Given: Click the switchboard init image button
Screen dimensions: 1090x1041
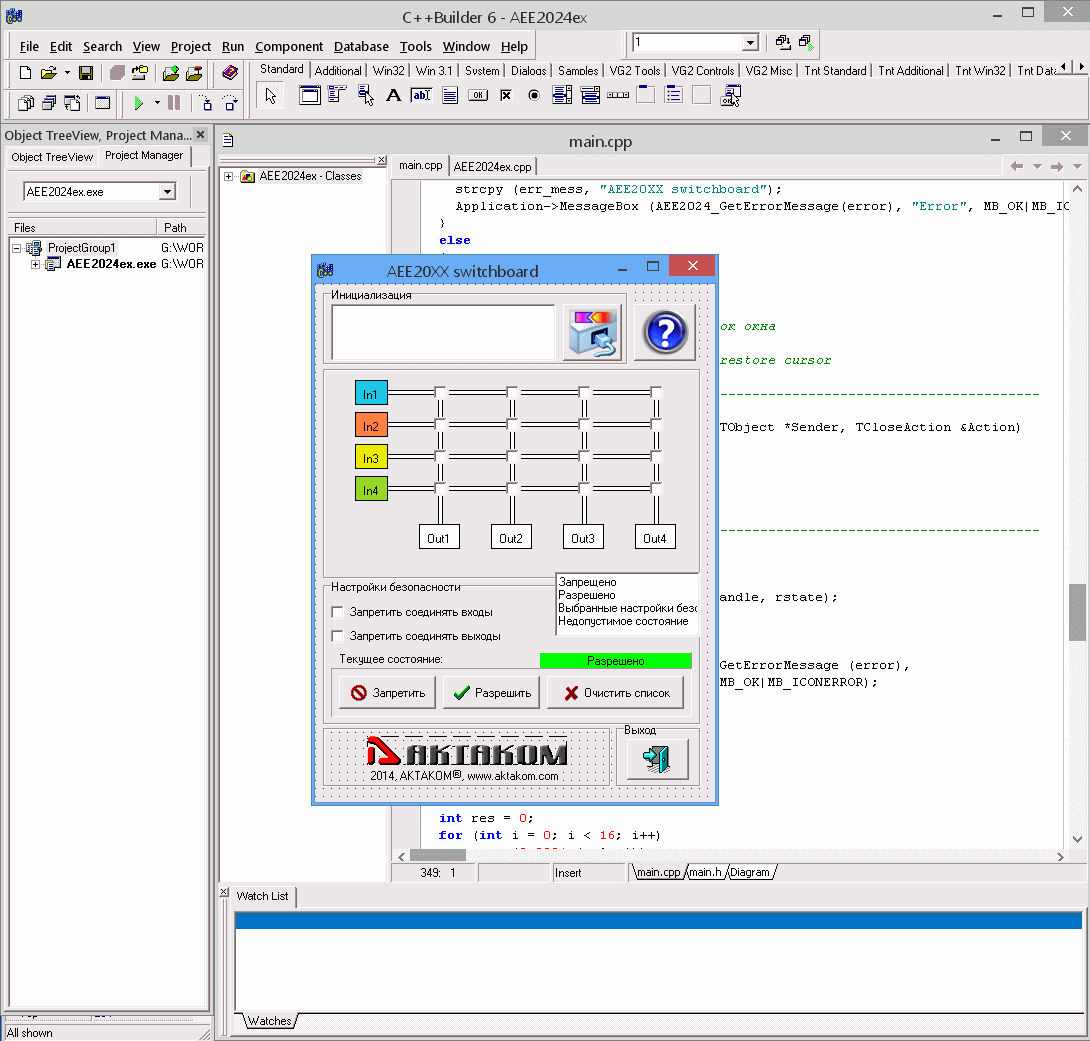Looking at the screenshot, I should point(592,332).
